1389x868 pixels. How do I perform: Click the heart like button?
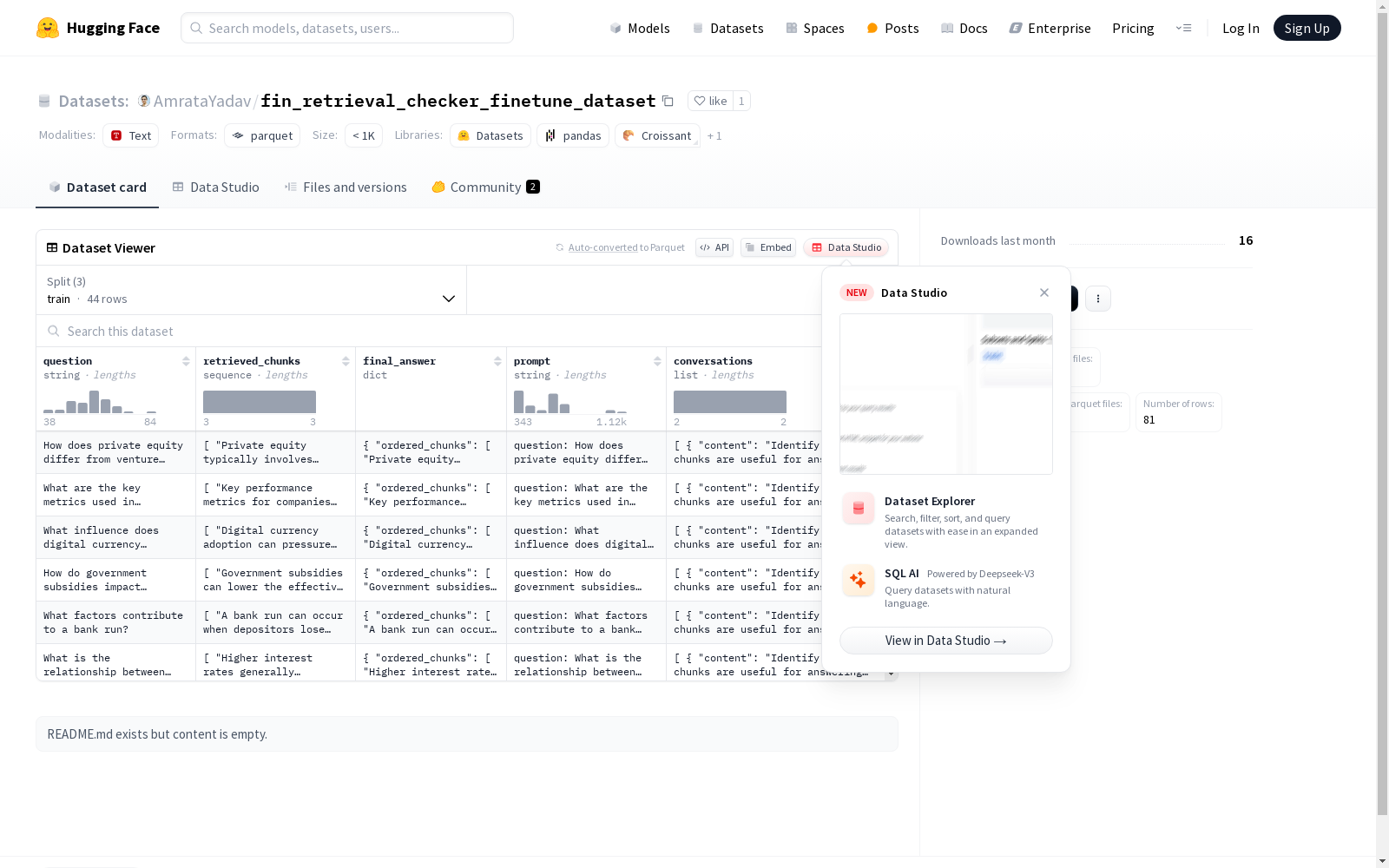(x=710, y=101)
